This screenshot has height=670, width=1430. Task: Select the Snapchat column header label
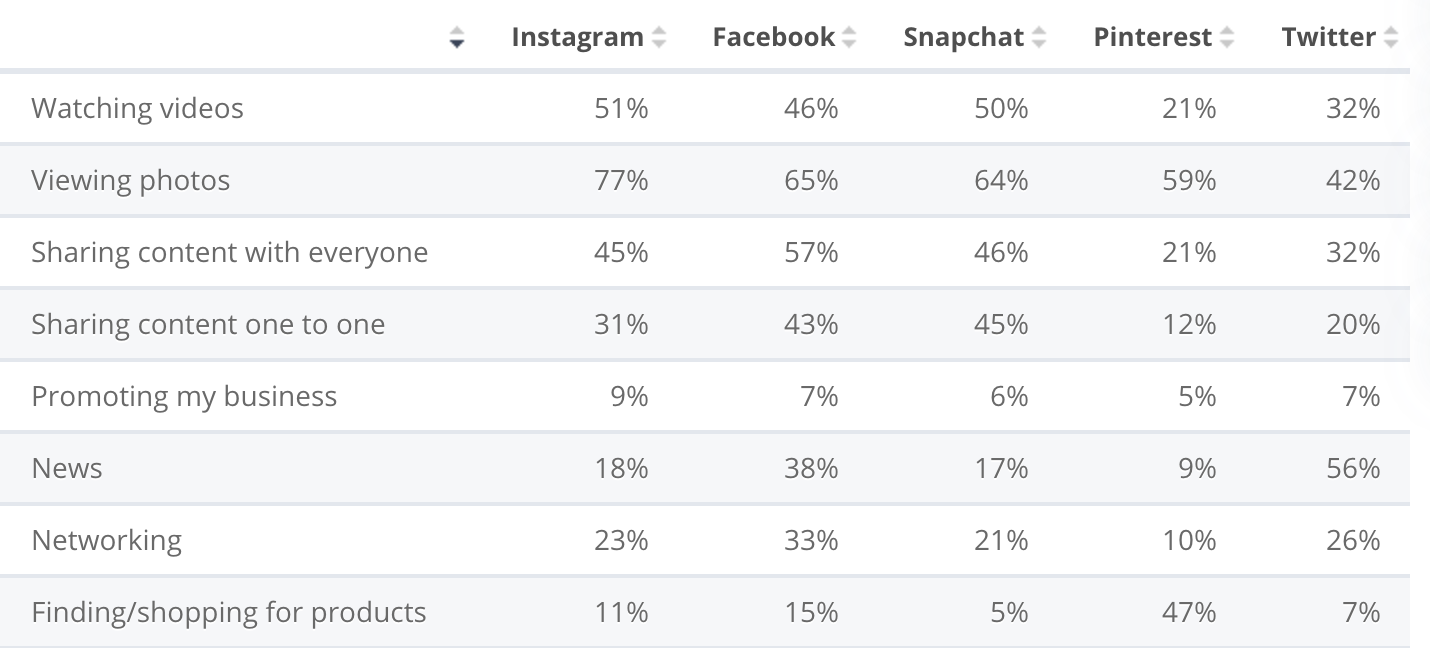click(x=963, y=38)
